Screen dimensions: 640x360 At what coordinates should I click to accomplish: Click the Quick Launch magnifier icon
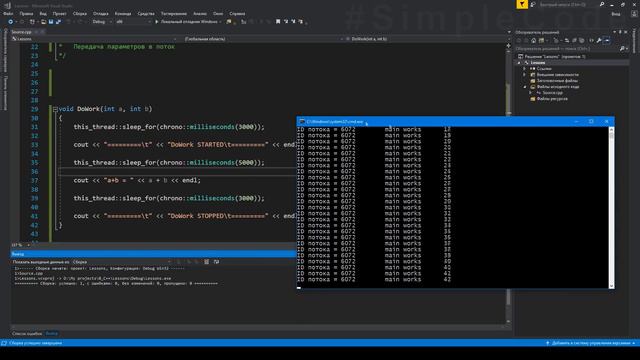[602, 4]
